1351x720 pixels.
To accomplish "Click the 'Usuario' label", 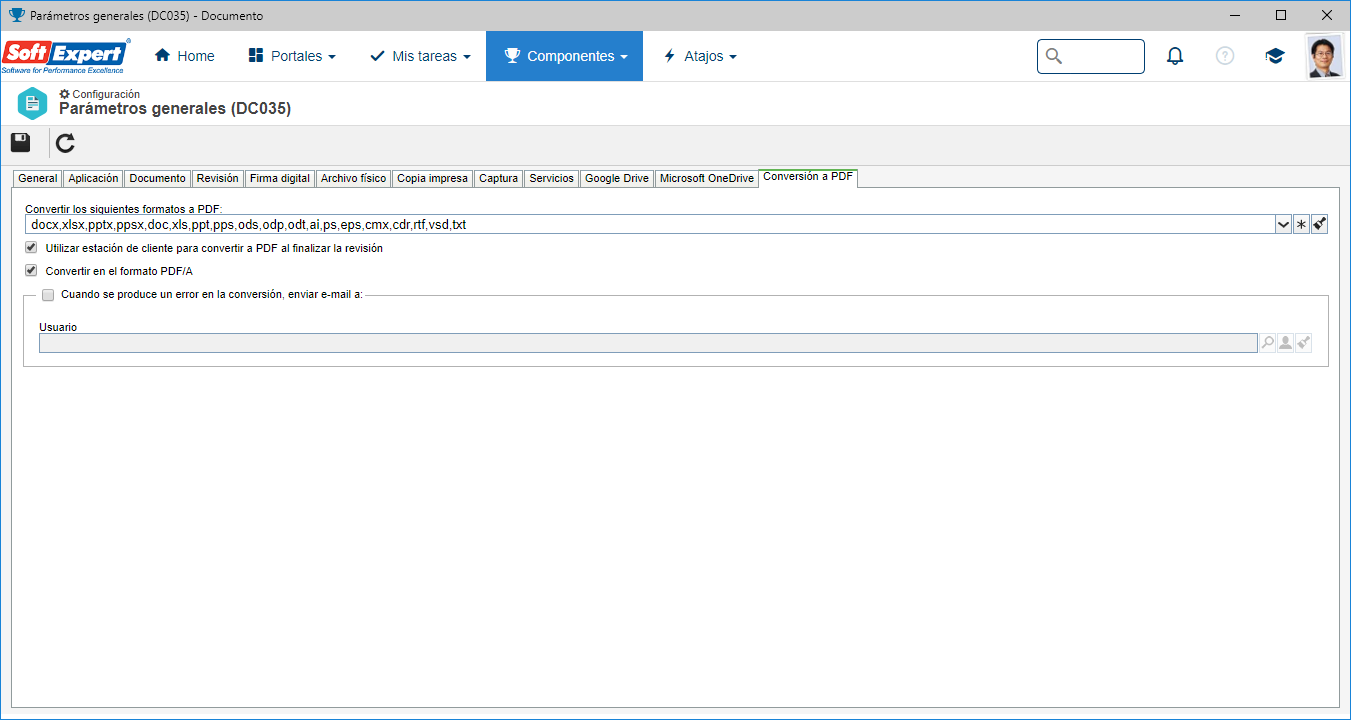I will point(58,327).
